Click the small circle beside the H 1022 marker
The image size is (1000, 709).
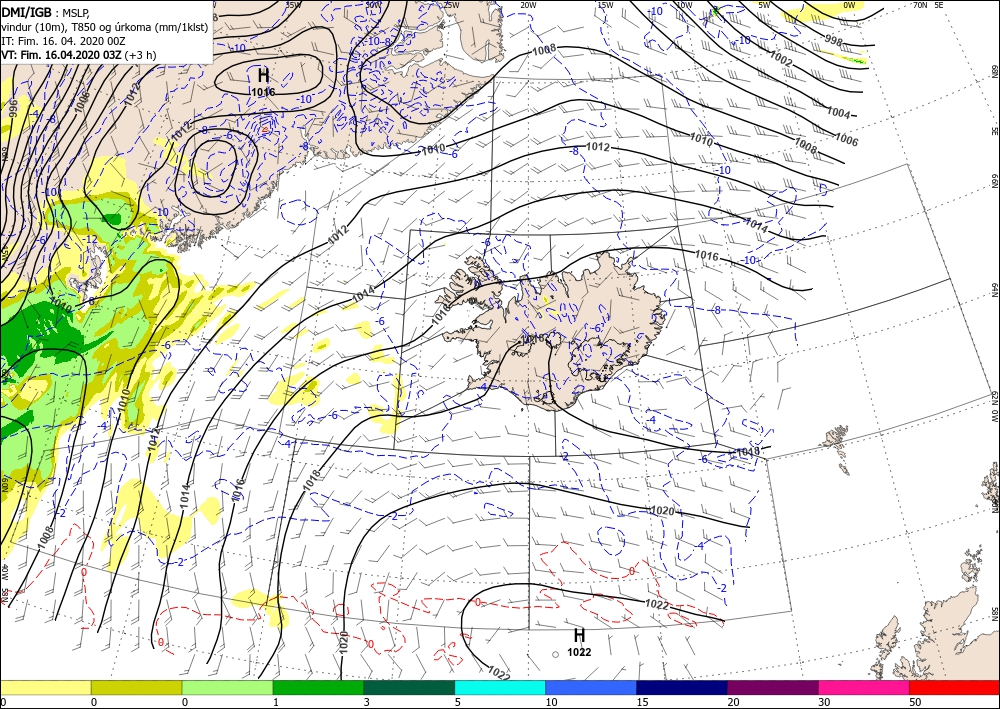(x=555, y=654)
